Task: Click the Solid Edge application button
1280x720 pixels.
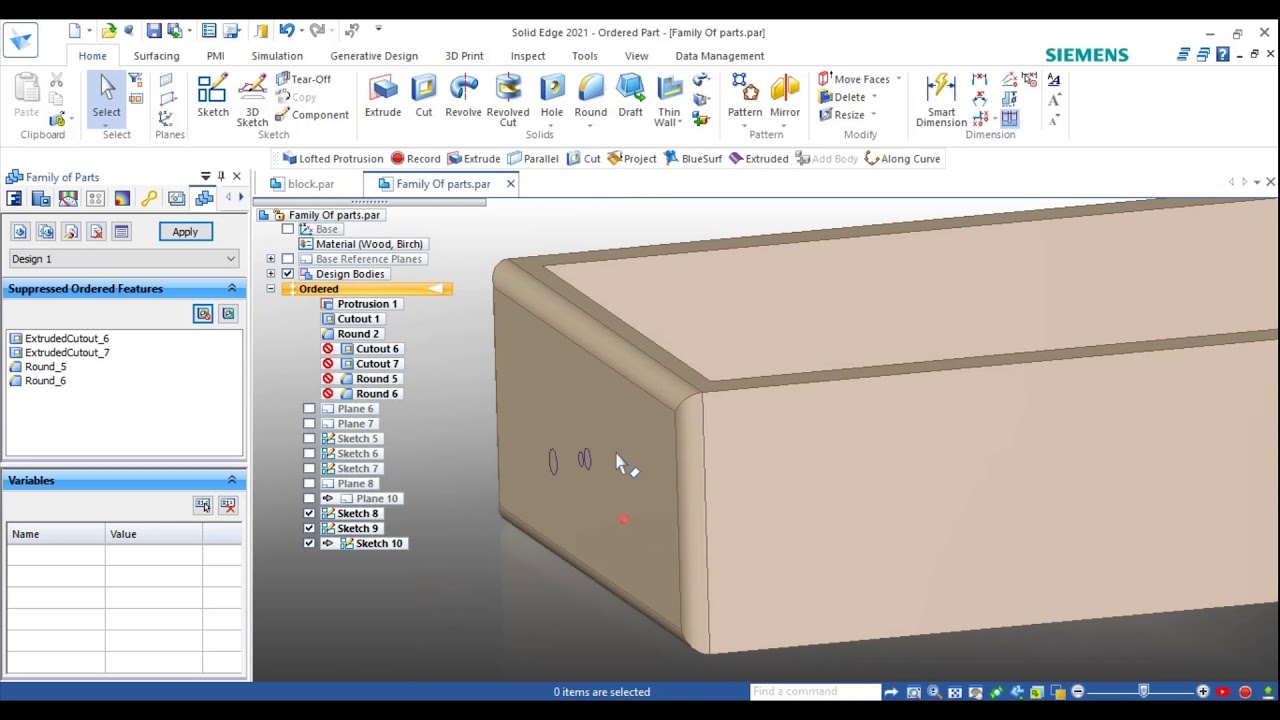Action: click(x=20, y=41)
